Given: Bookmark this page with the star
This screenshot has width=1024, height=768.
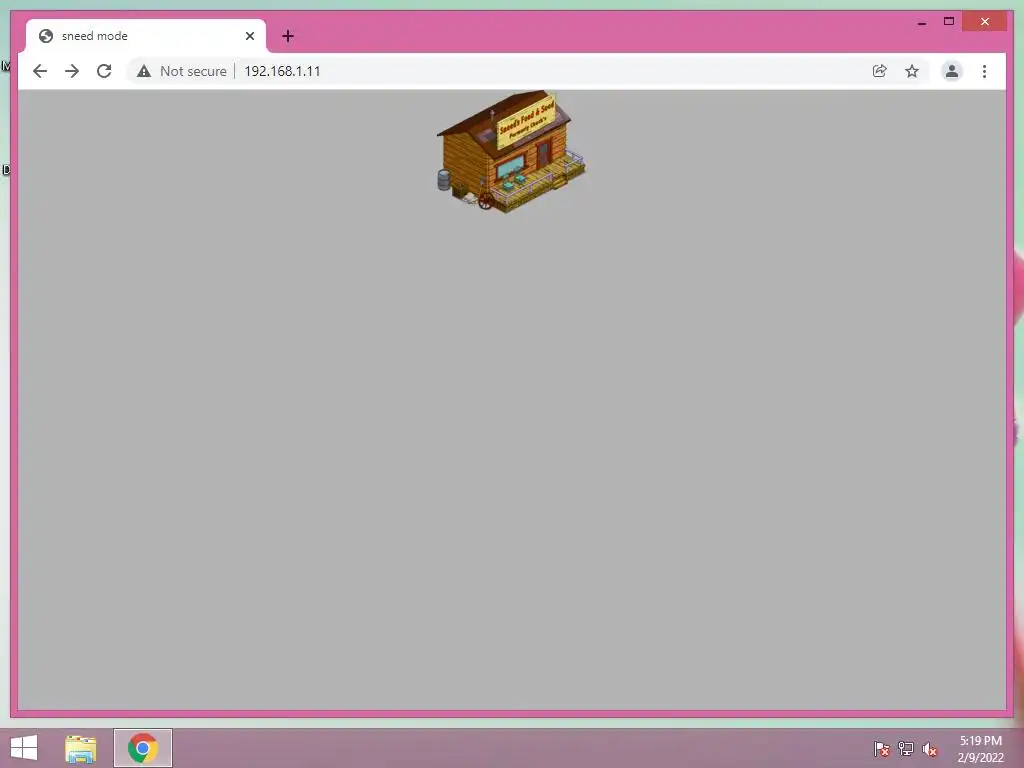Looking at the screenshot, I should tap(912, 71).
